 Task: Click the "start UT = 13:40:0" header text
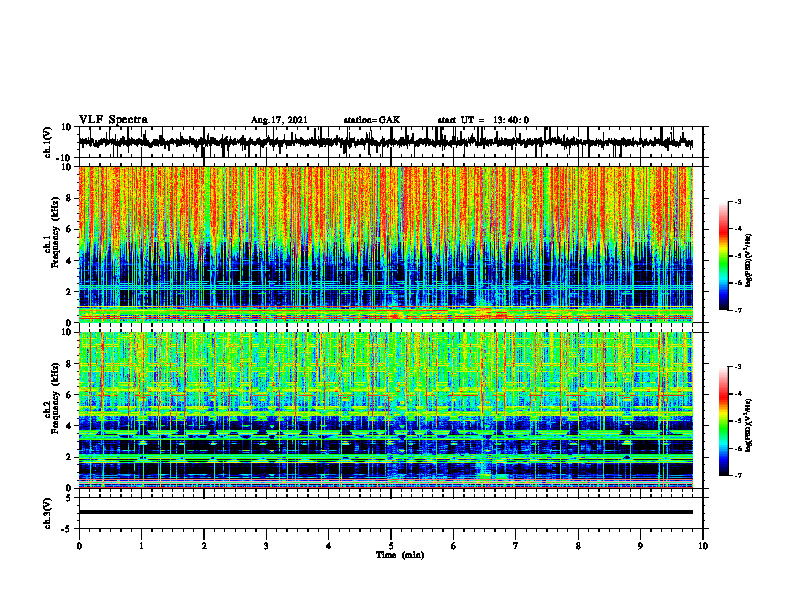[x=483, y=120]
